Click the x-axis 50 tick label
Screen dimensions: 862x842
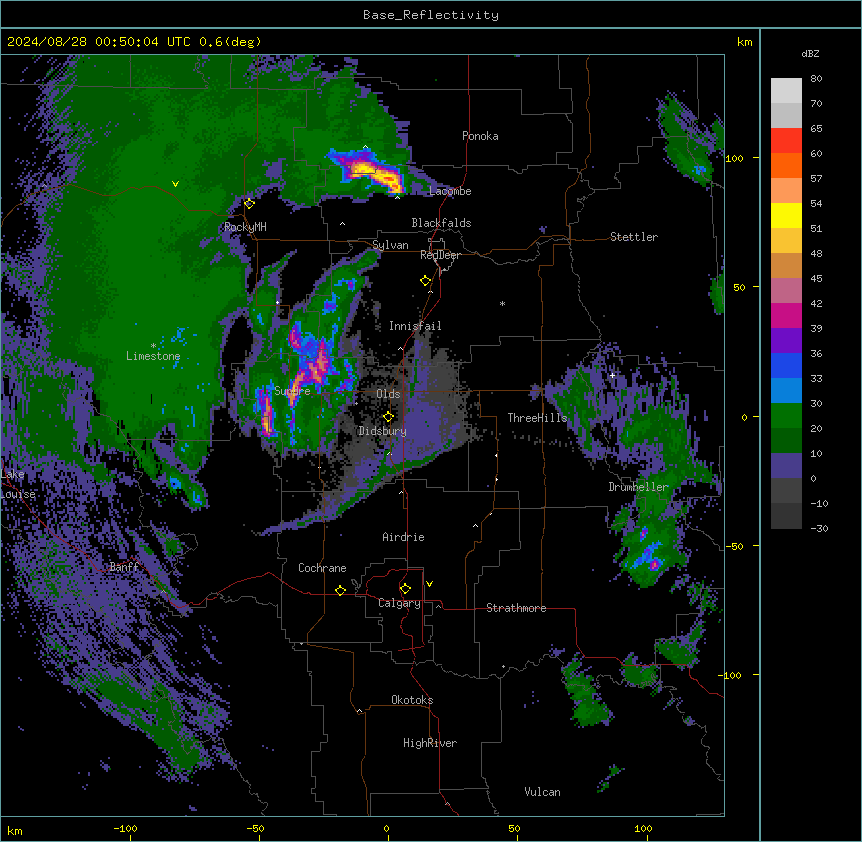tap(515, 828)
